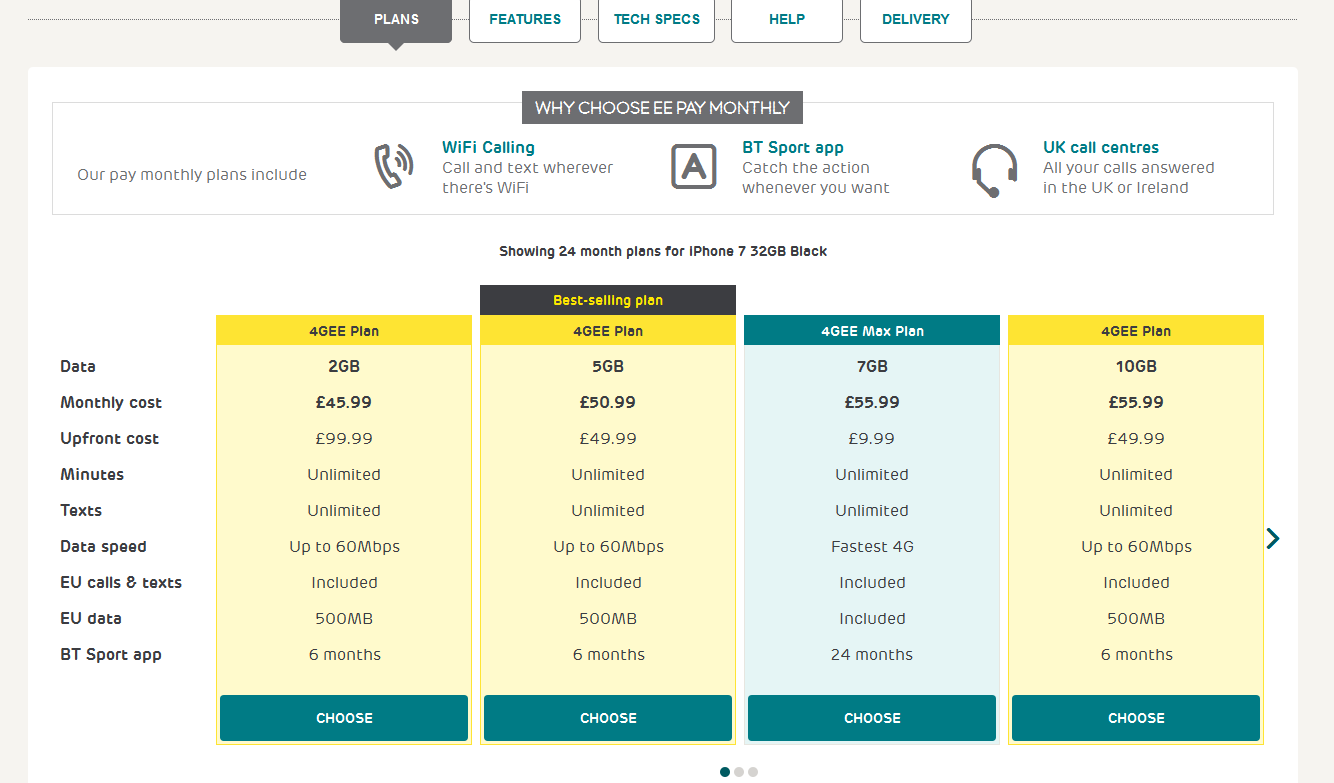Image resolution: width=1334 pixels, height=783 pixels.
Task: Click the EU data row label
Action: coord(91,619)
